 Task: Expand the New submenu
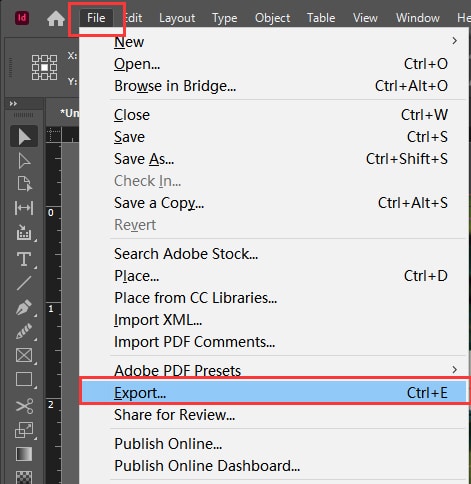tap(273, 42)
